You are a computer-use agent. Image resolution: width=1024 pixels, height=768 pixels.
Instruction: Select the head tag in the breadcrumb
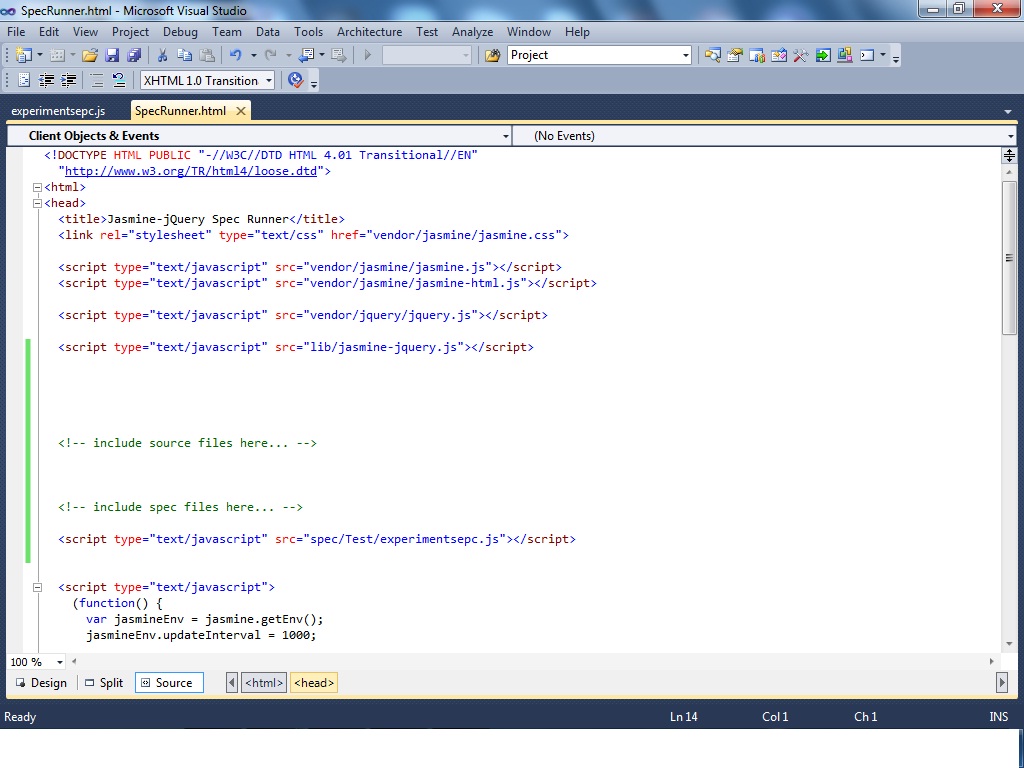tap(313, 682)
